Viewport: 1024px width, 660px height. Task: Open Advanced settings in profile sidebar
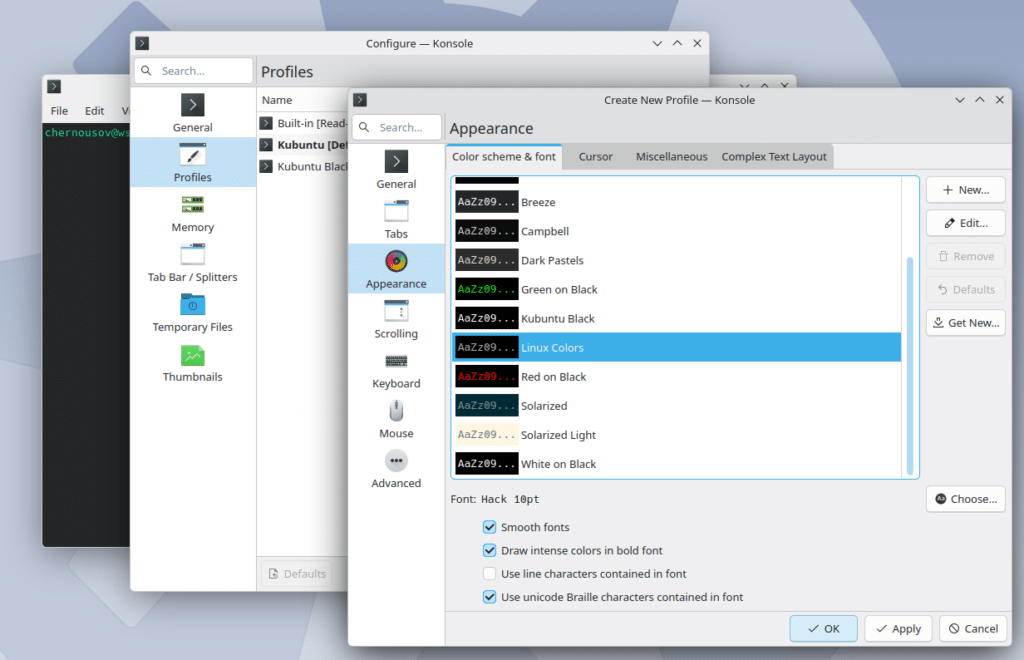(396, 469)
